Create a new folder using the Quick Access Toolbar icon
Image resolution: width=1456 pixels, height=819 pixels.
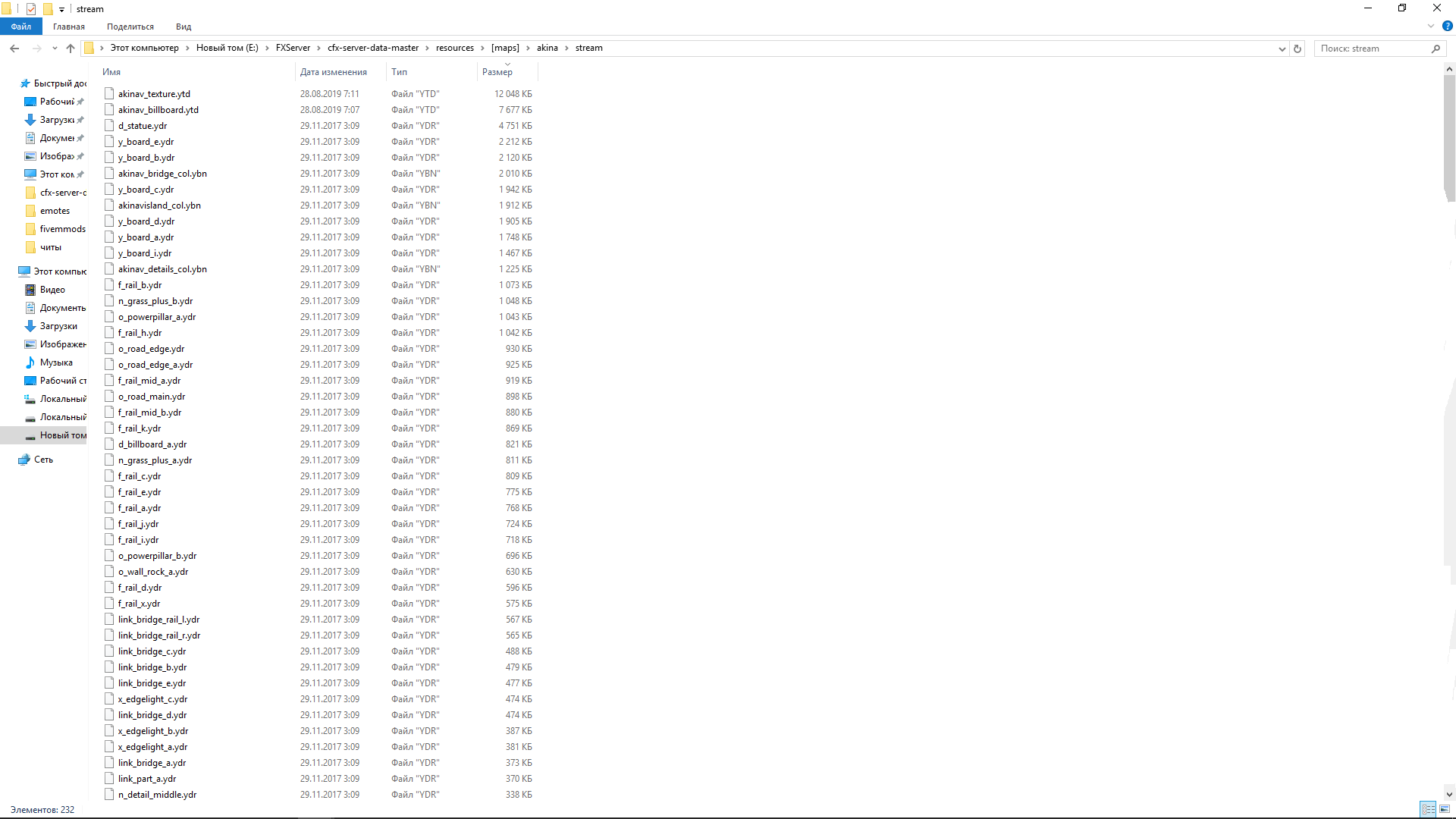click(47, 8)
